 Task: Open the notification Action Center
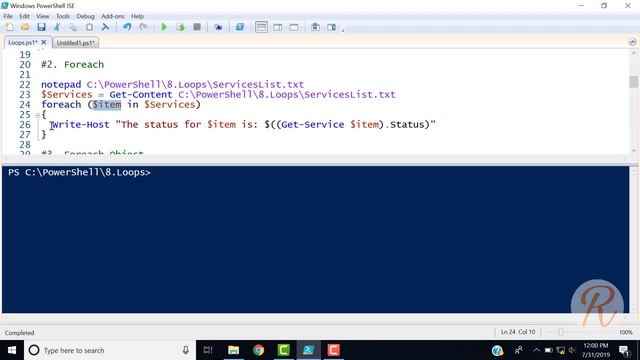click(x=624, y=350)
